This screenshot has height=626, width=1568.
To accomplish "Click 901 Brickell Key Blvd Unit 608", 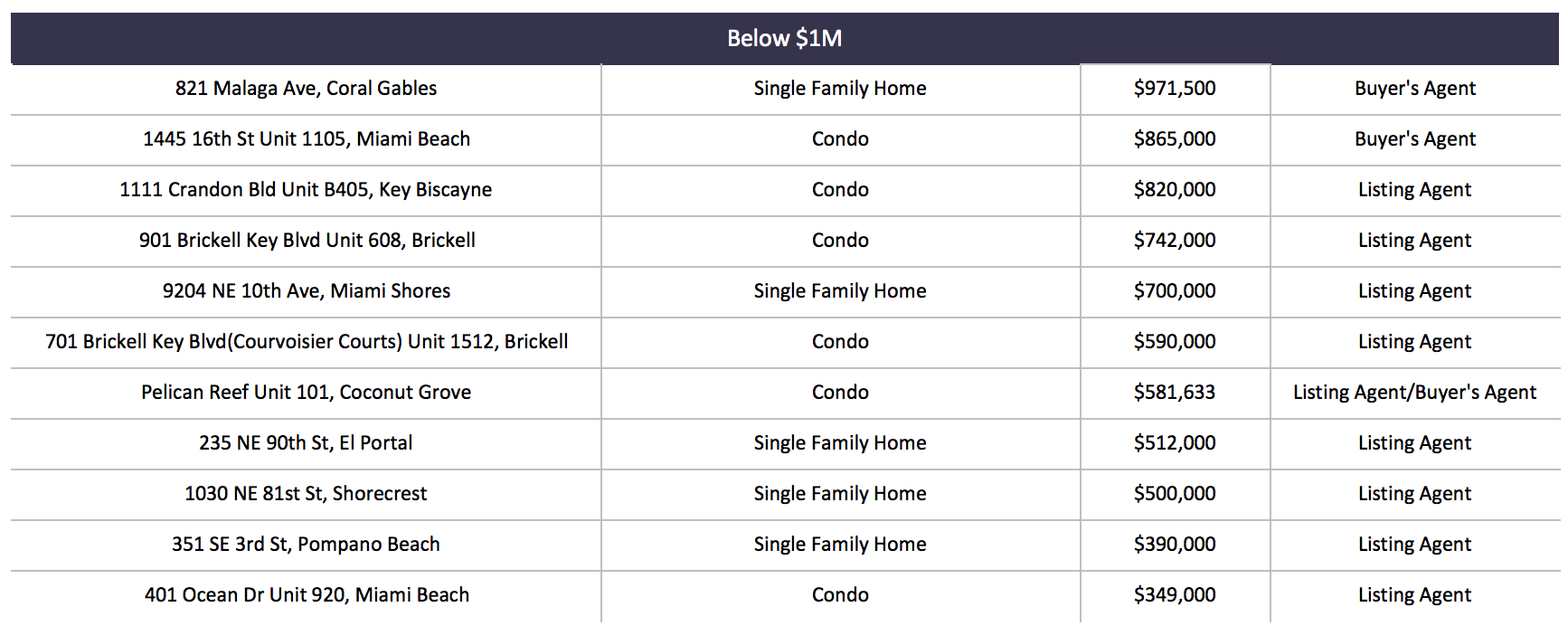I will coord(307,241).
